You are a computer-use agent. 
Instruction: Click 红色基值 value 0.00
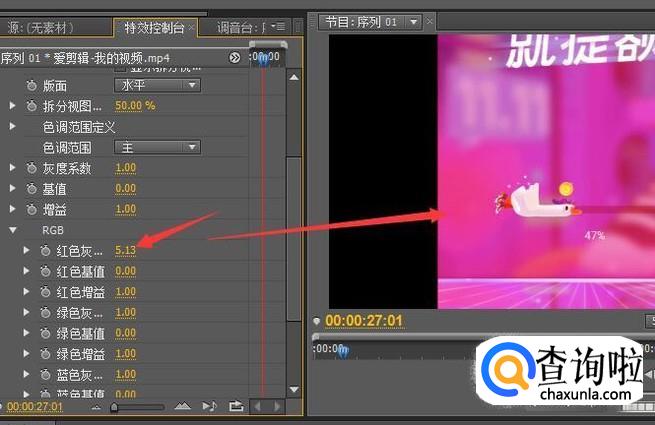coord(126,271)
